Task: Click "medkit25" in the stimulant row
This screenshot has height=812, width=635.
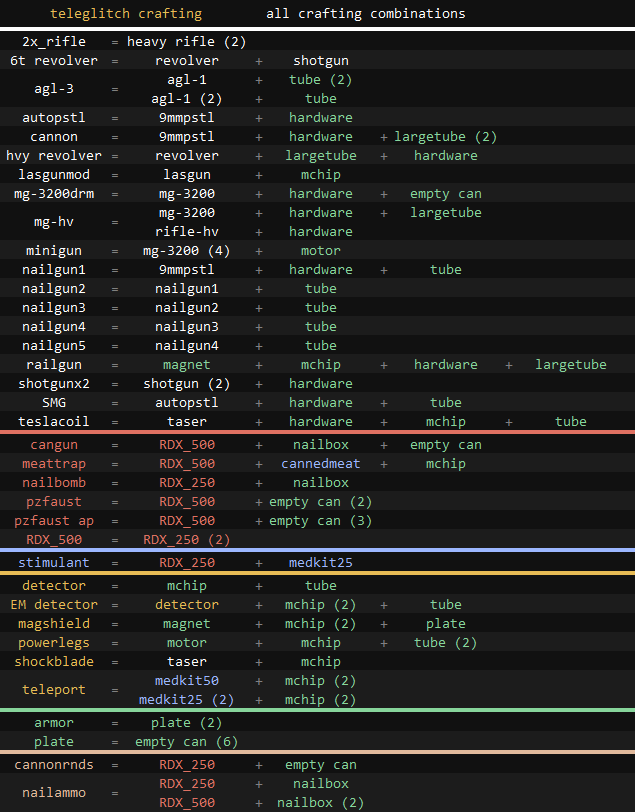Action: point(321,562)
